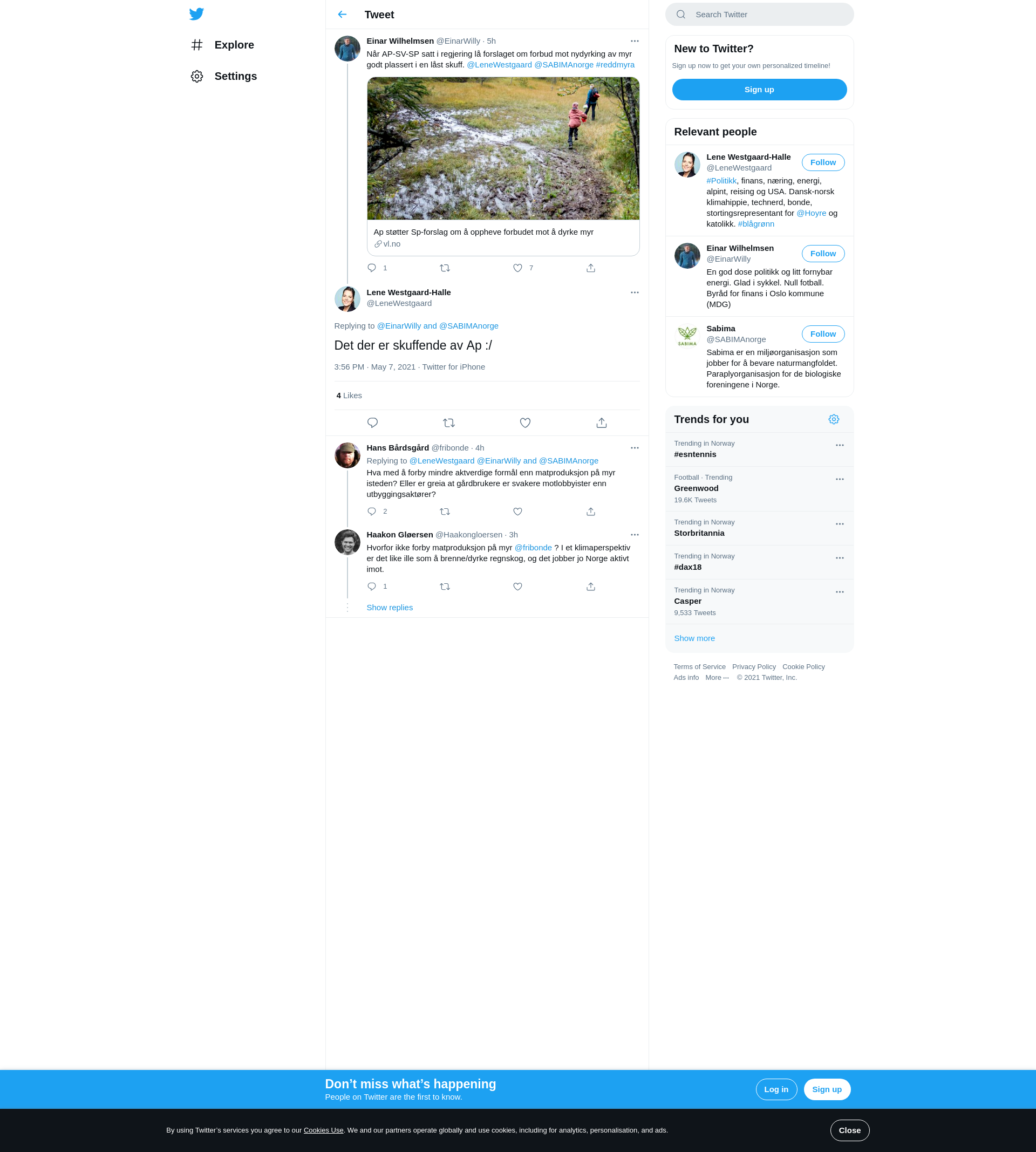Follow Einar Wilhelmsen
Viewport: 1036px width, 1152px height.
click(823, 253)
